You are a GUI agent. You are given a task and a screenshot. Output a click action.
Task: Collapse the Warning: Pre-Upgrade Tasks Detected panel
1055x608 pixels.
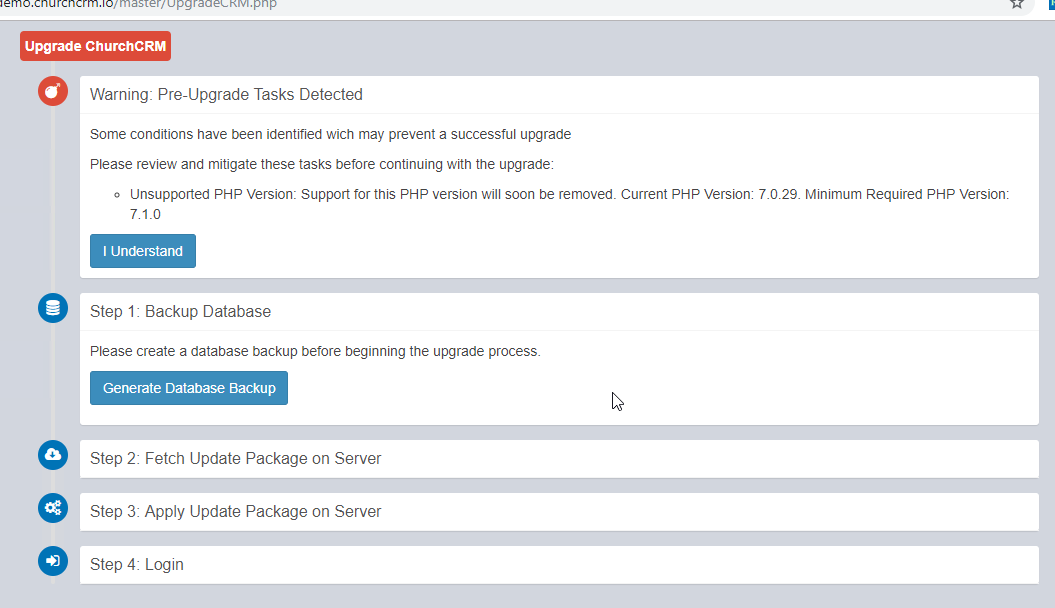click(226, 94)
